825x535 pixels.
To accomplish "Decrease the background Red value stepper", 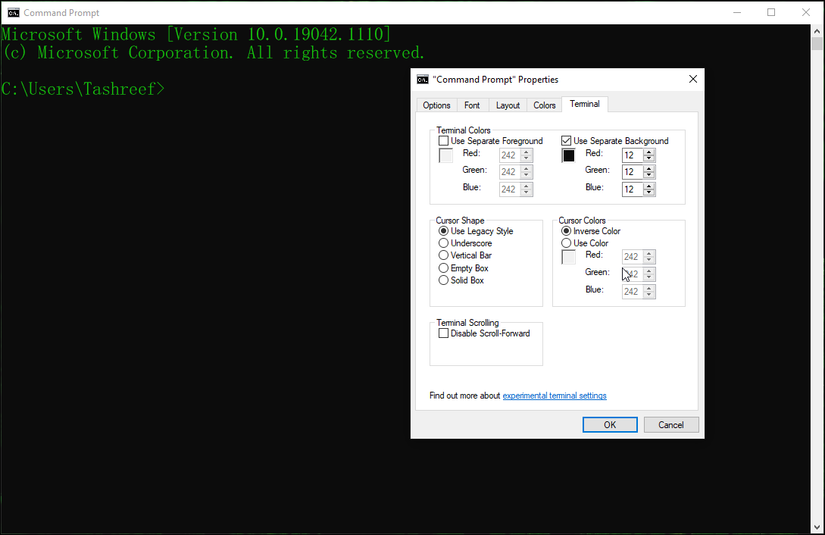I will [649, 158].
